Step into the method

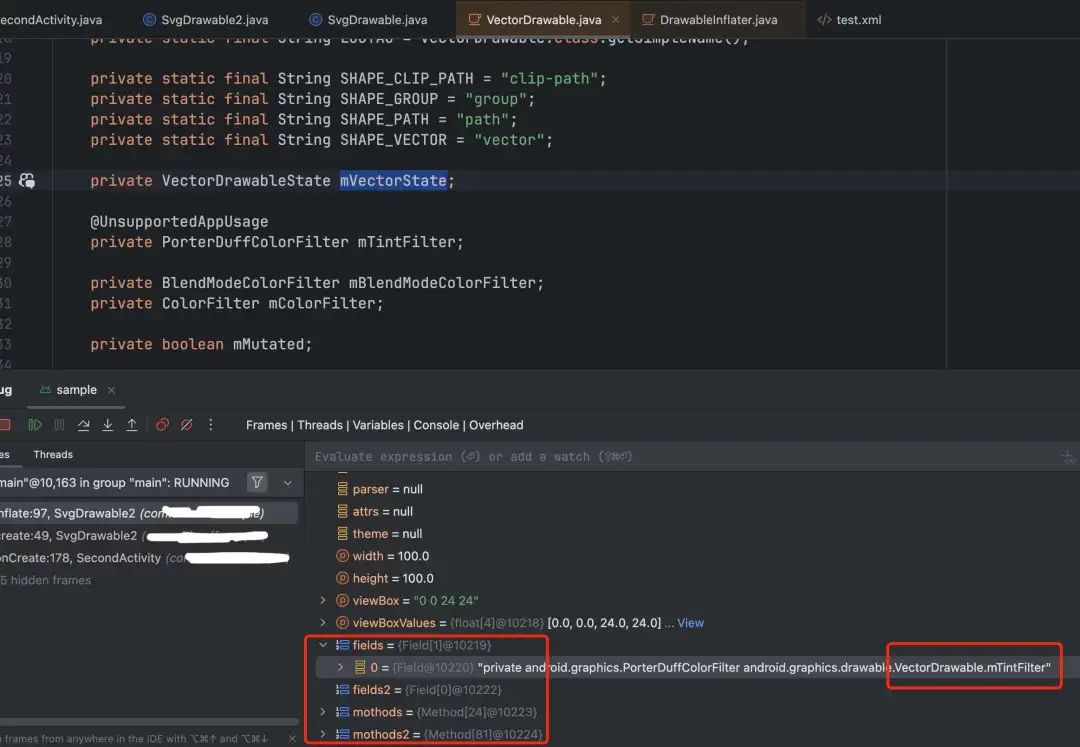point(107,425)
